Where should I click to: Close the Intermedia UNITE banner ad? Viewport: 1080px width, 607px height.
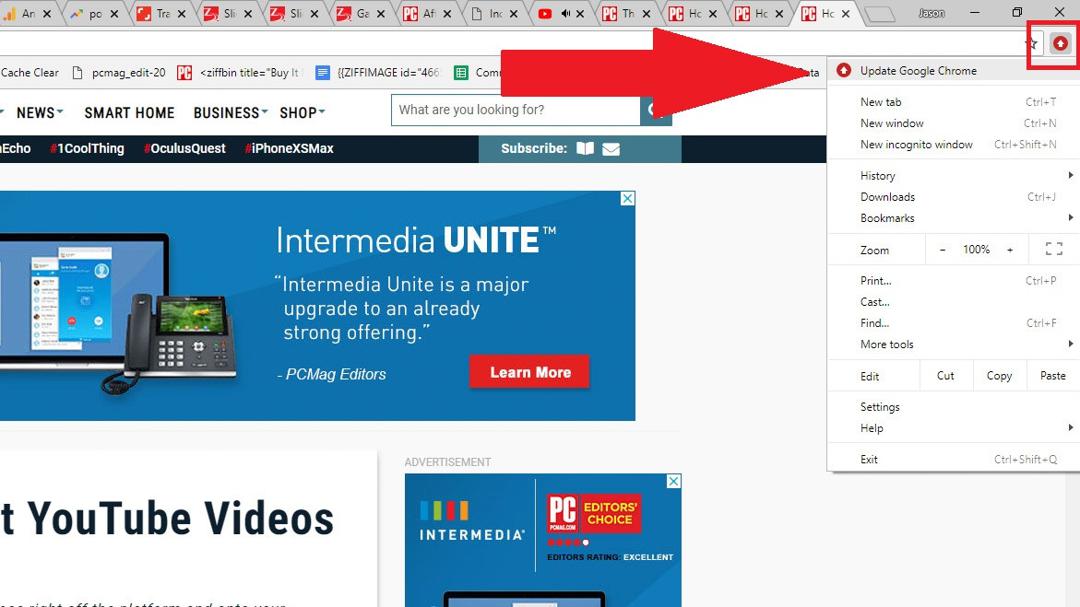[627, 198]
